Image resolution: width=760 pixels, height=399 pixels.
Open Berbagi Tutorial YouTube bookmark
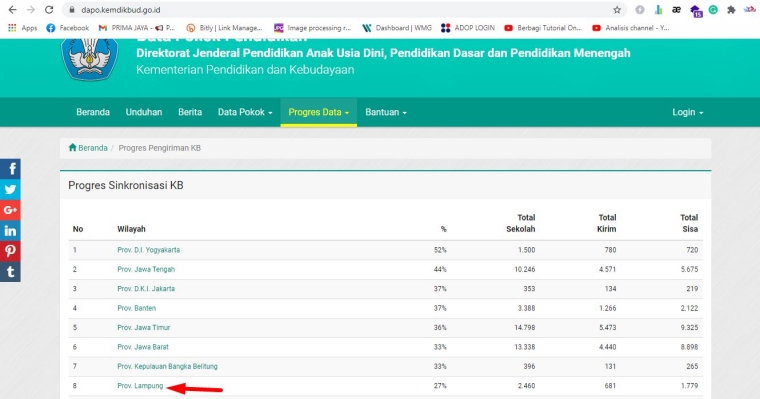(x=543, y=28)
